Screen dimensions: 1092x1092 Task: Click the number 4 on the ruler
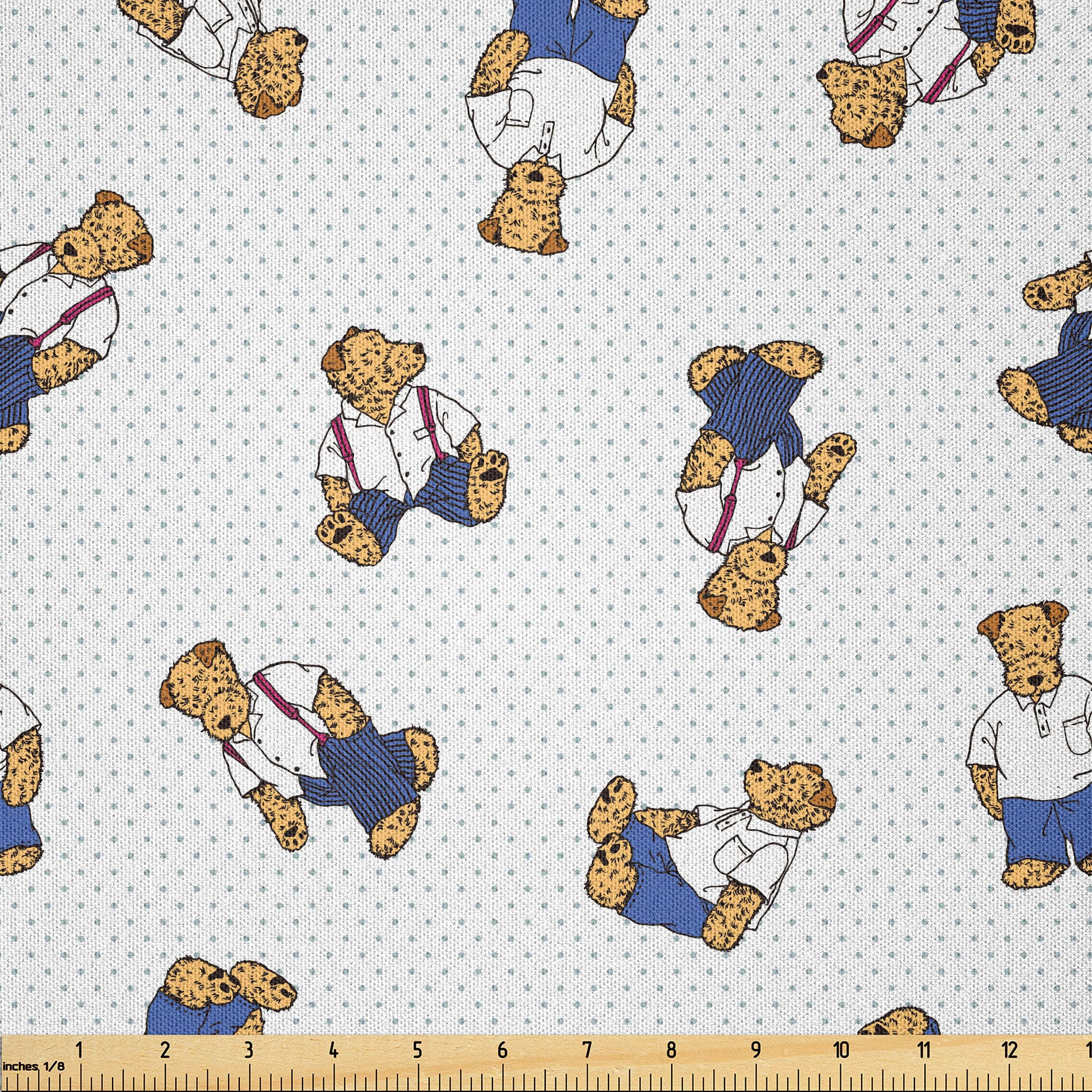pos(333,1050)
